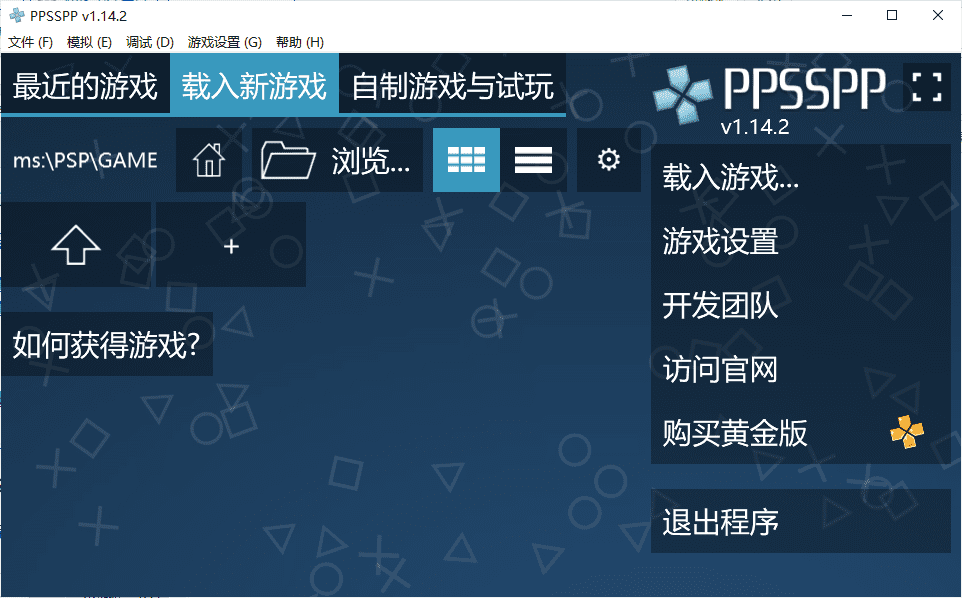Screen dimensions: 962x598
Task: Switch to grid view layout
Action: (466, 160)
